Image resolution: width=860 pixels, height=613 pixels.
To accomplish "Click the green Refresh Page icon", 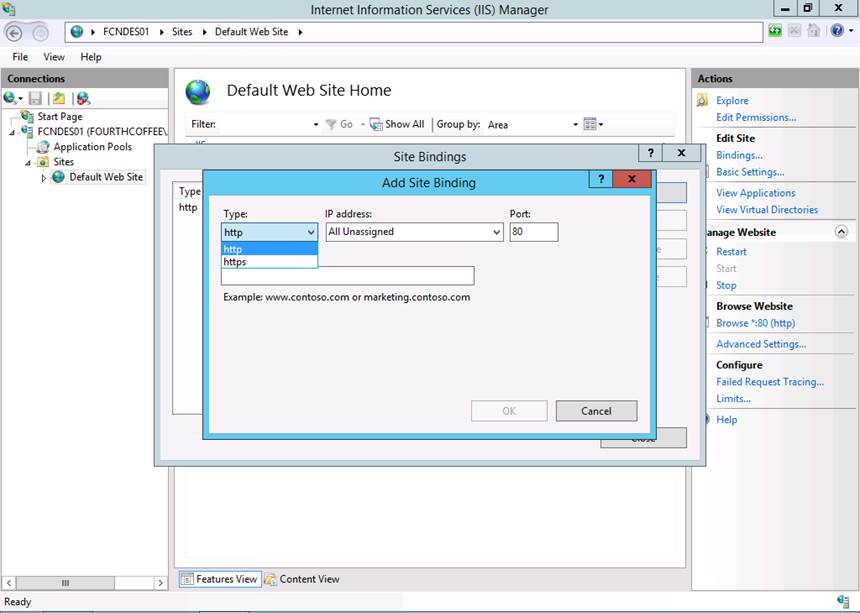I will (x=776, y=32).
